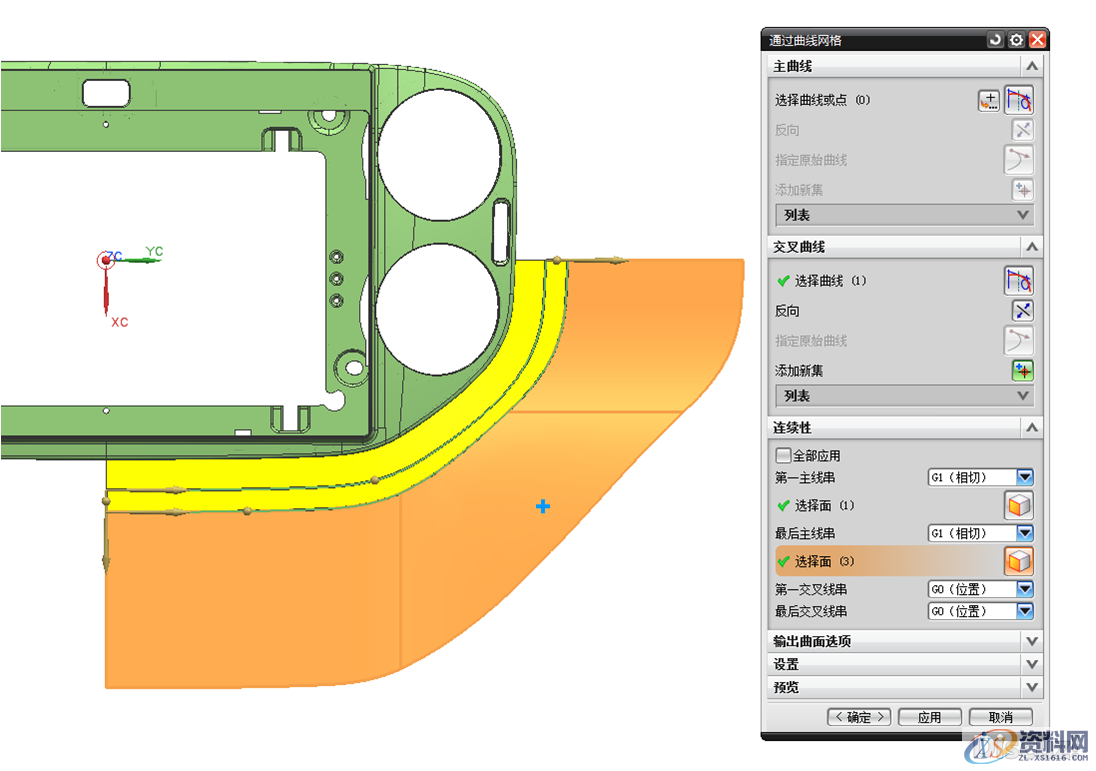Click the blue plus marker on the orange surface
Viewport: 1096px width, 771px height.
point(542,507)
